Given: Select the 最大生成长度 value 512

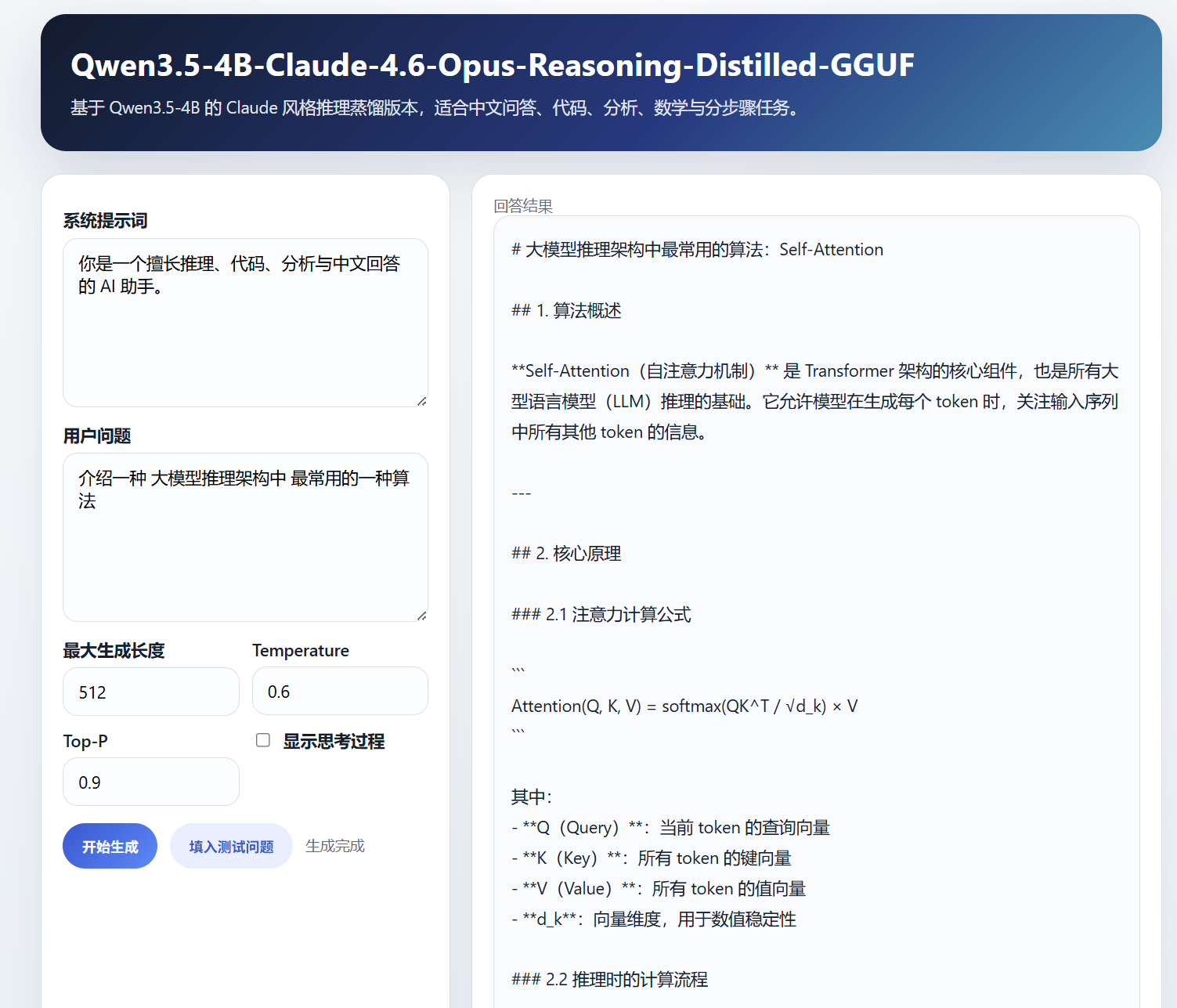Looking at the screenshot, I should click(x=150, y=691).
